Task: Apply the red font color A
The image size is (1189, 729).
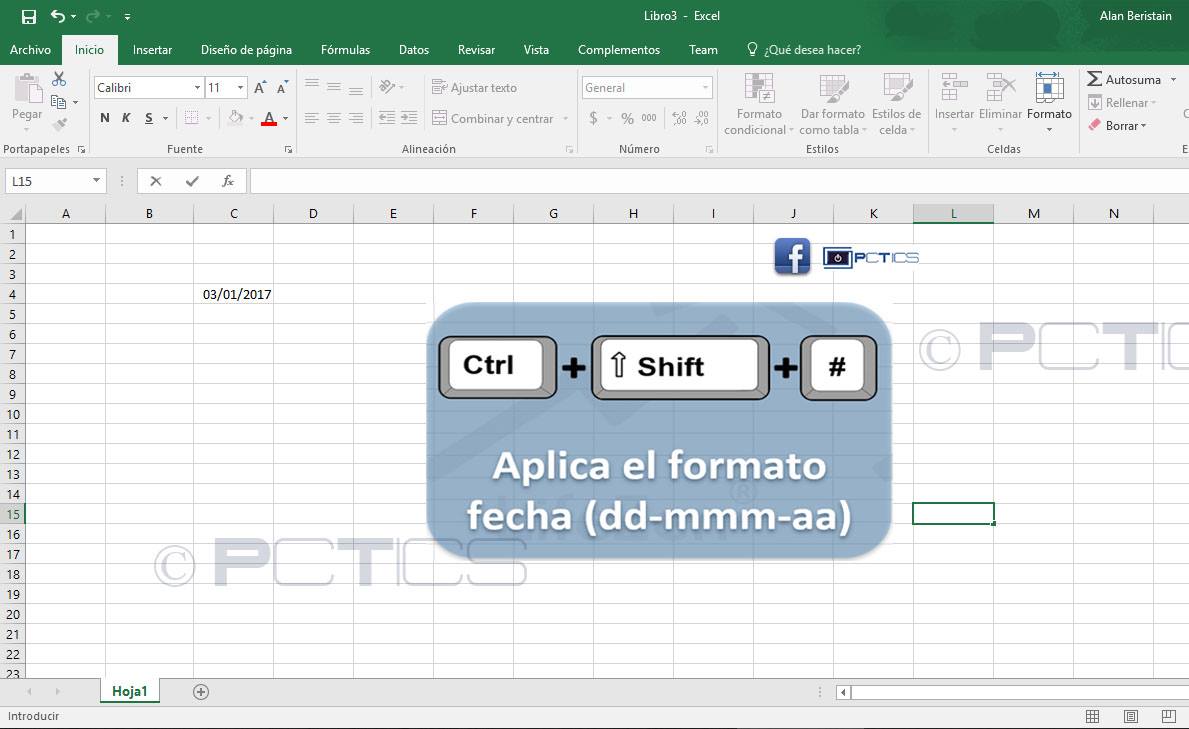Action: [268, 118]
